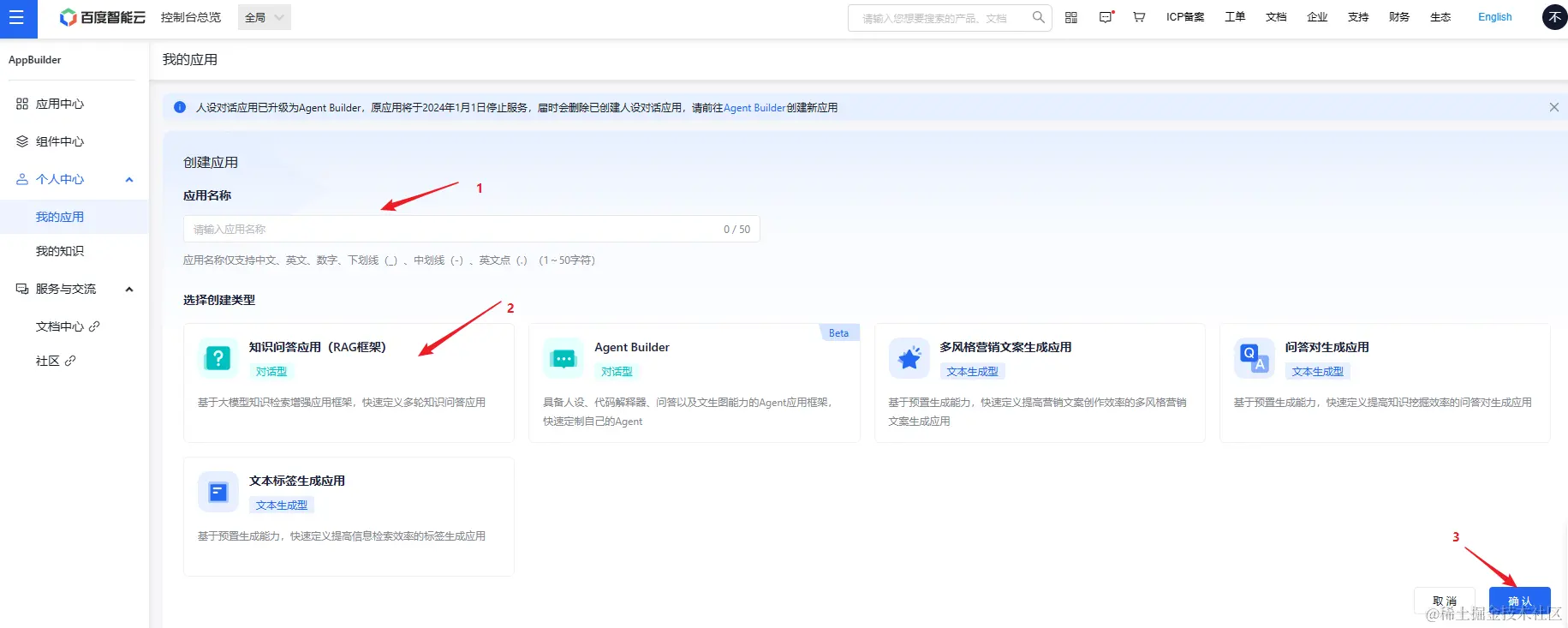This screenshot has width=1568, height=628.
Task: Click the link icon next to 社区
Action: (x=70, y=361)
